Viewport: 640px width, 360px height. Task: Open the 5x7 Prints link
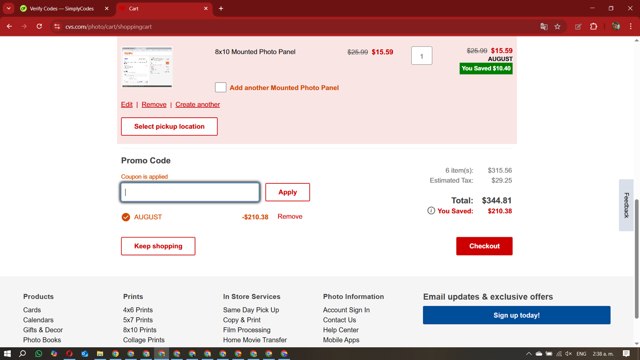point(138,320)
